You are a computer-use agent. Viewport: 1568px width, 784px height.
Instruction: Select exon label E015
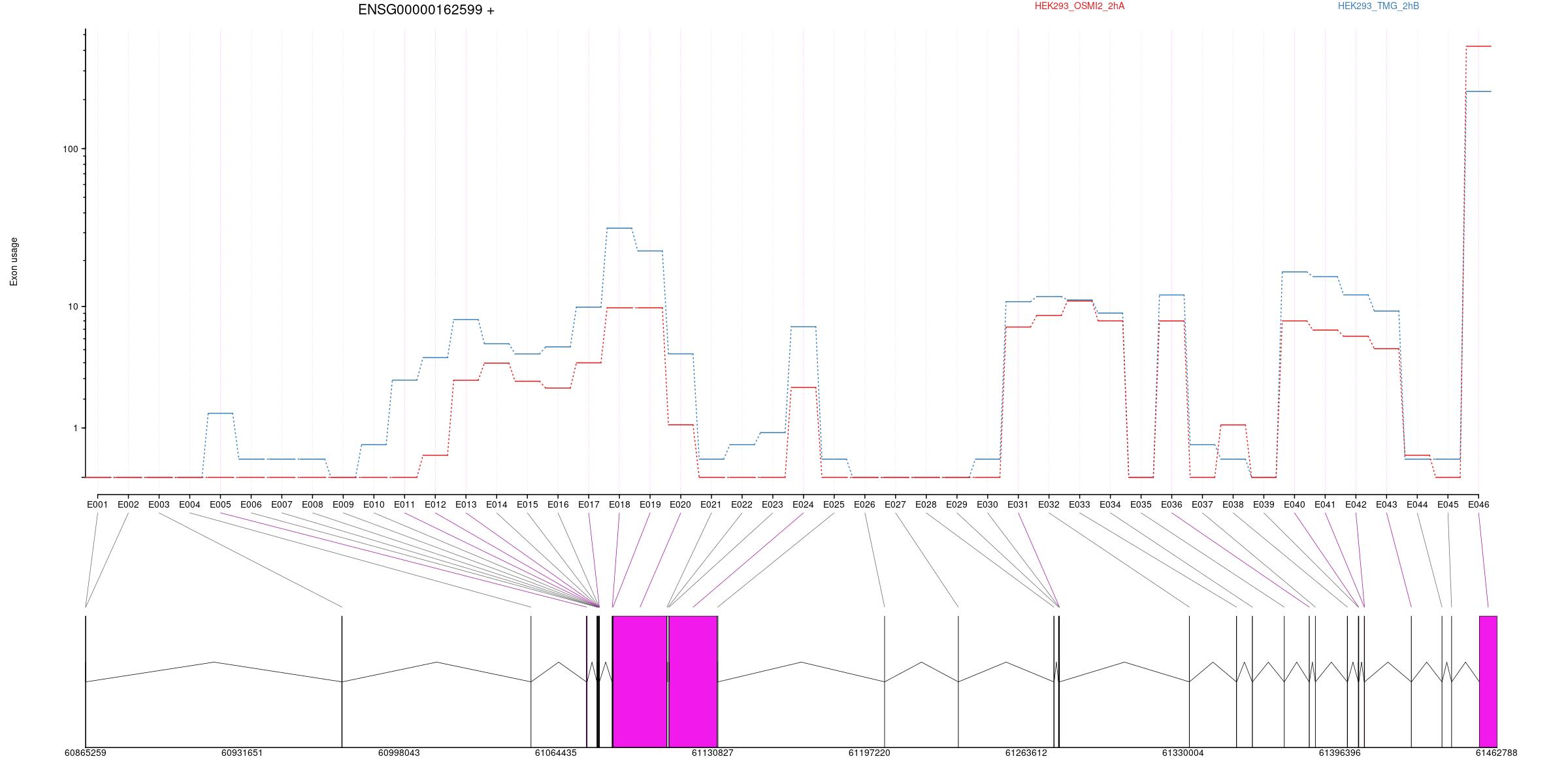coord(527,504)
